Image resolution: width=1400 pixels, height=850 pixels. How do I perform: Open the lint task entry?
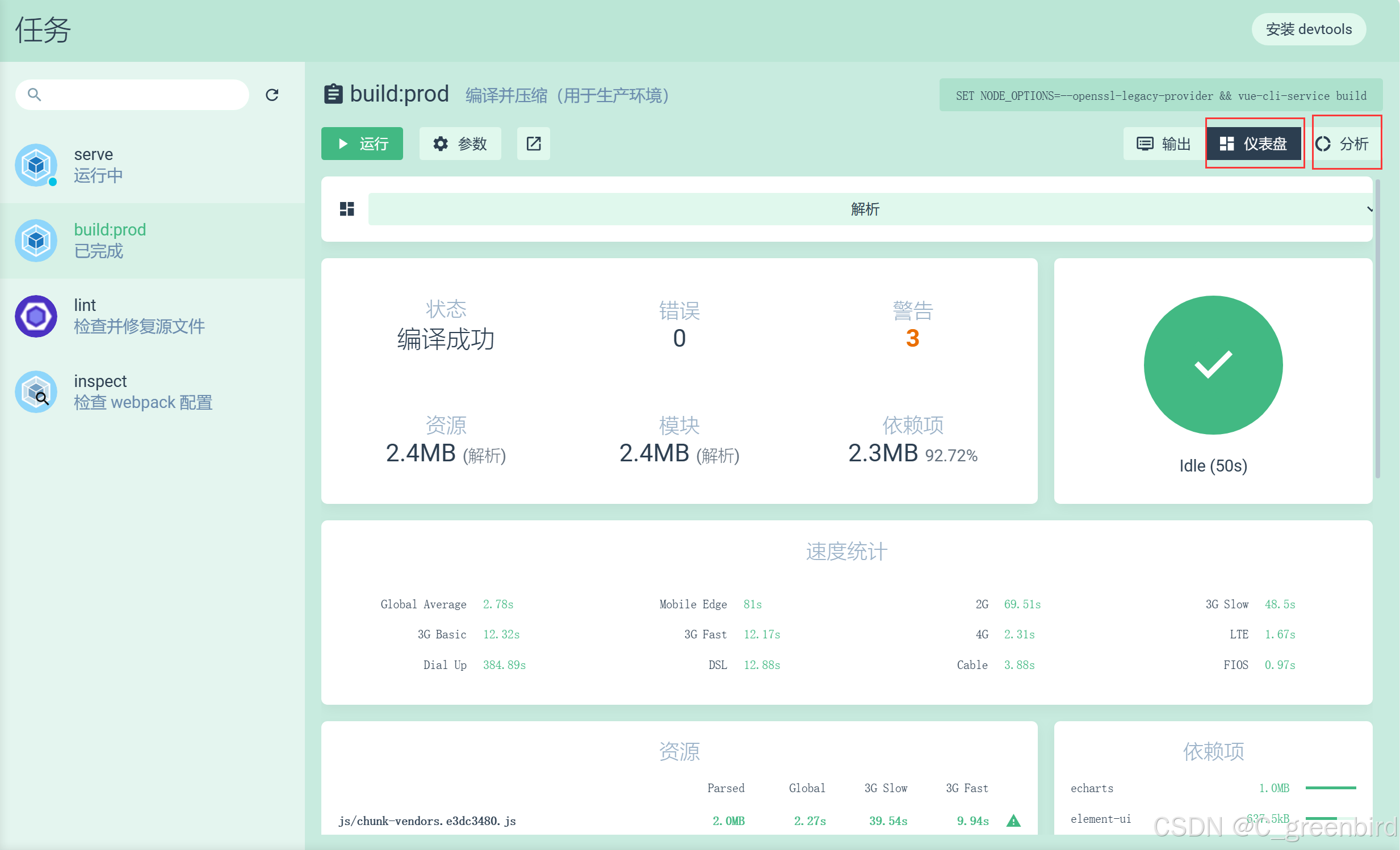click(x=152, y=316)
